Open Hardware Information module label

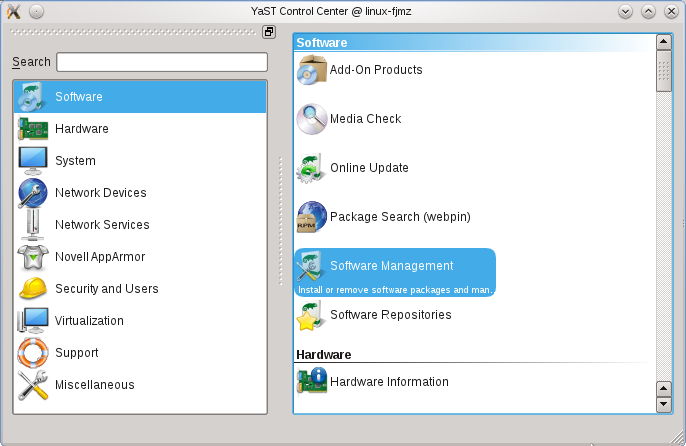(x=389, y=382)
